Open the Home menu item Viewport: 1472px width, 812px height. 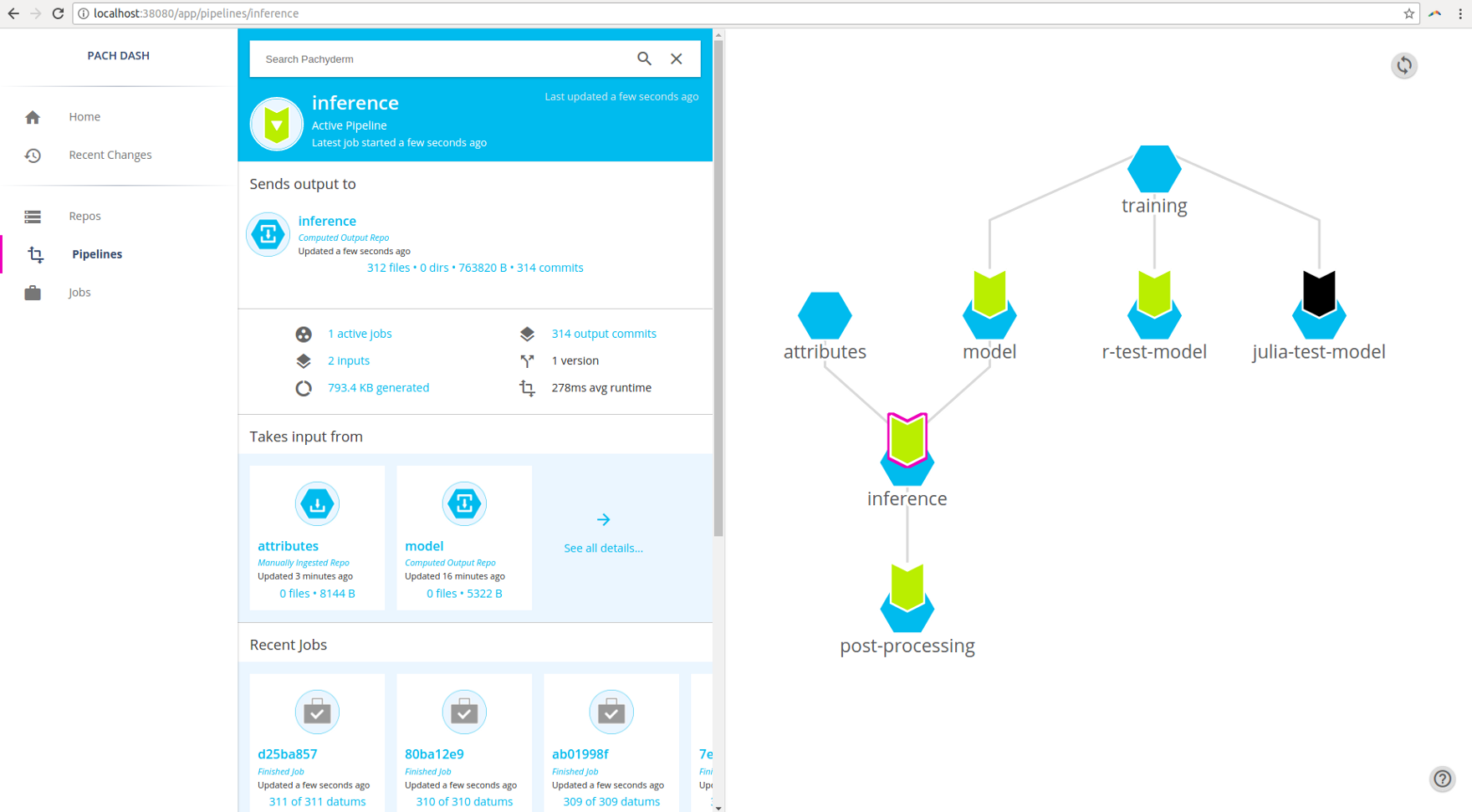(x=84, y=117)
